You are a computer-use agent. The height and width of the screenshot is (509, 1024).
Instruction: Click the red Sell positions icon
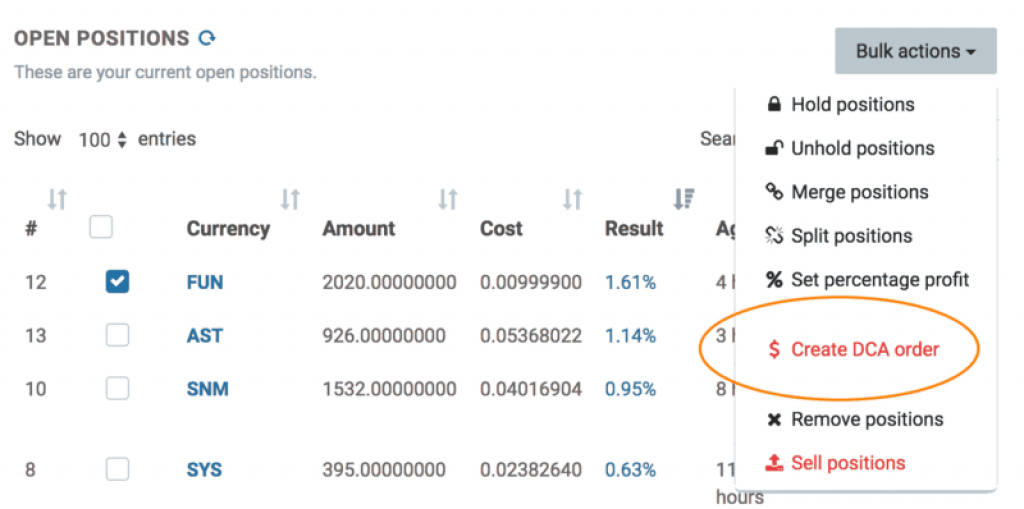coord(774,463)
